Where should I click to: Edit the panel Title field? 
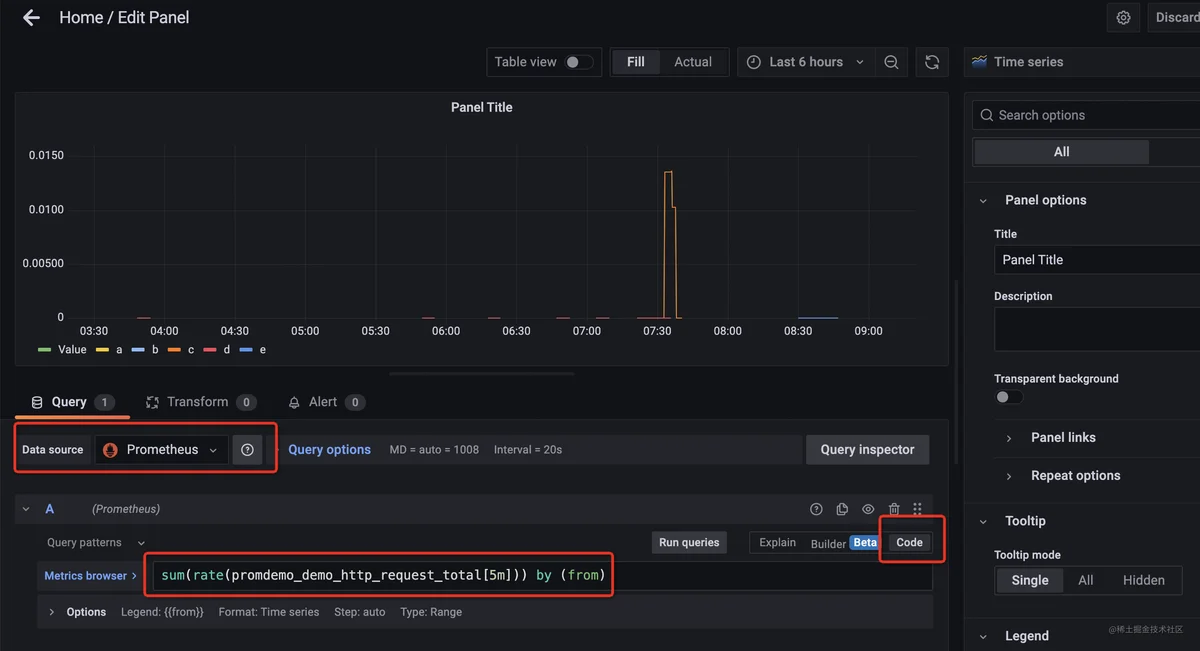click(x=1098, y=260)
